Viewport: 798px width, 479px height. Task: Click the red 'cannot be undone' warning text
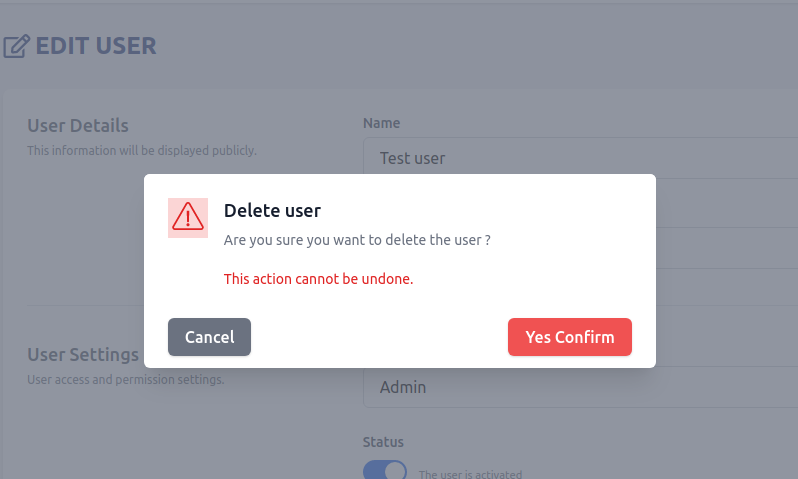[x=318, y=279]
